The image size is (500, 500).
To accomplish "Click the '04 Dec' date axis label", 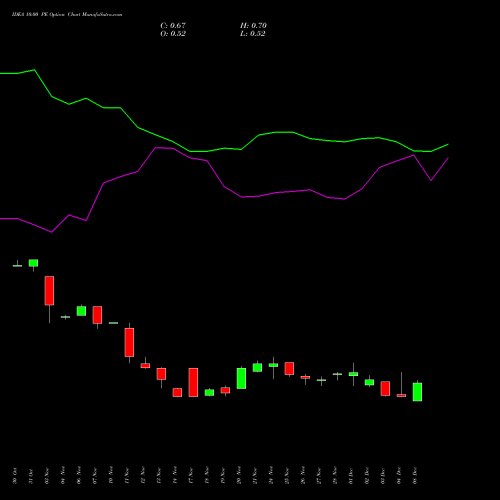I will coord(399,476).
